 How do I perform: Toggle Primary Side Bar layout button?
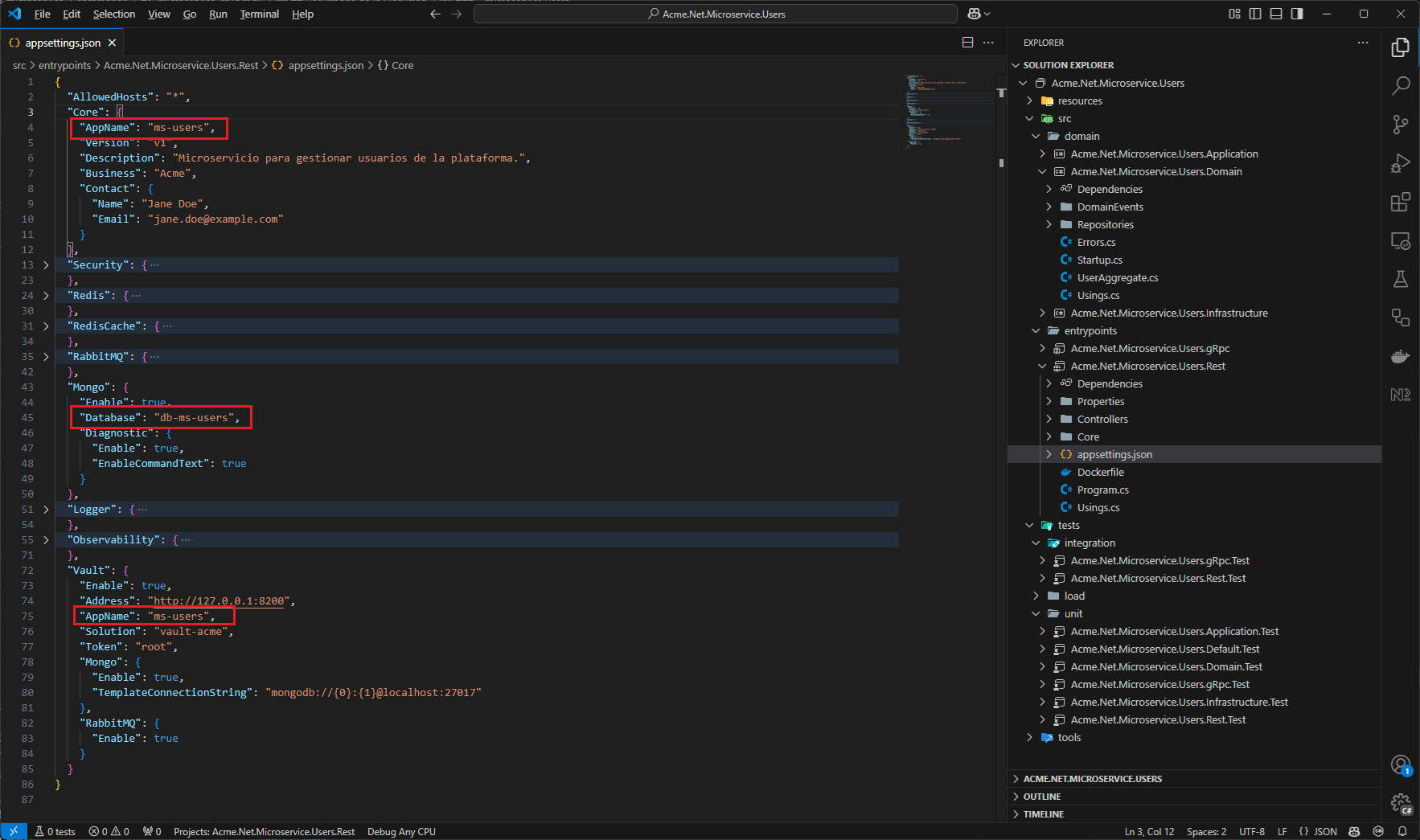[1255, 14]
